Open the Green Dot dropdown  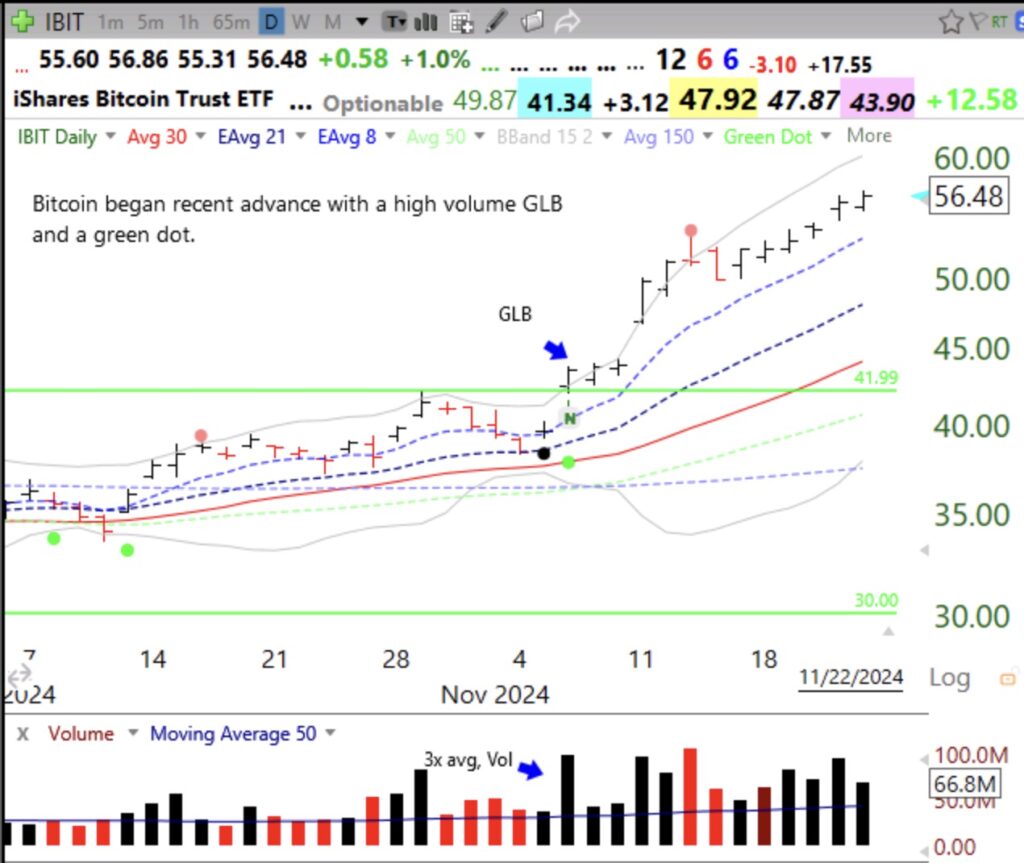coord(826,136)
